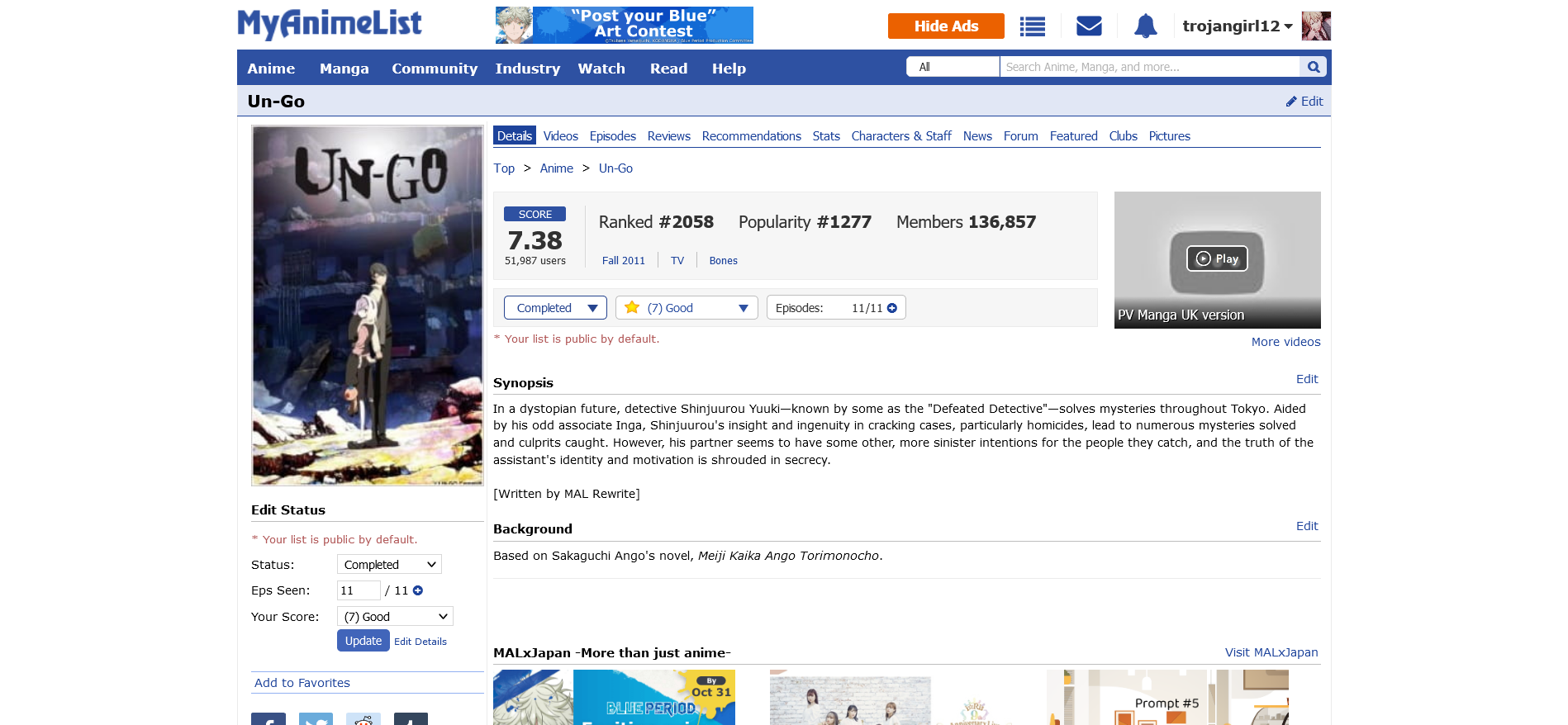Switch to the Recommendations tab

(752, 136)
